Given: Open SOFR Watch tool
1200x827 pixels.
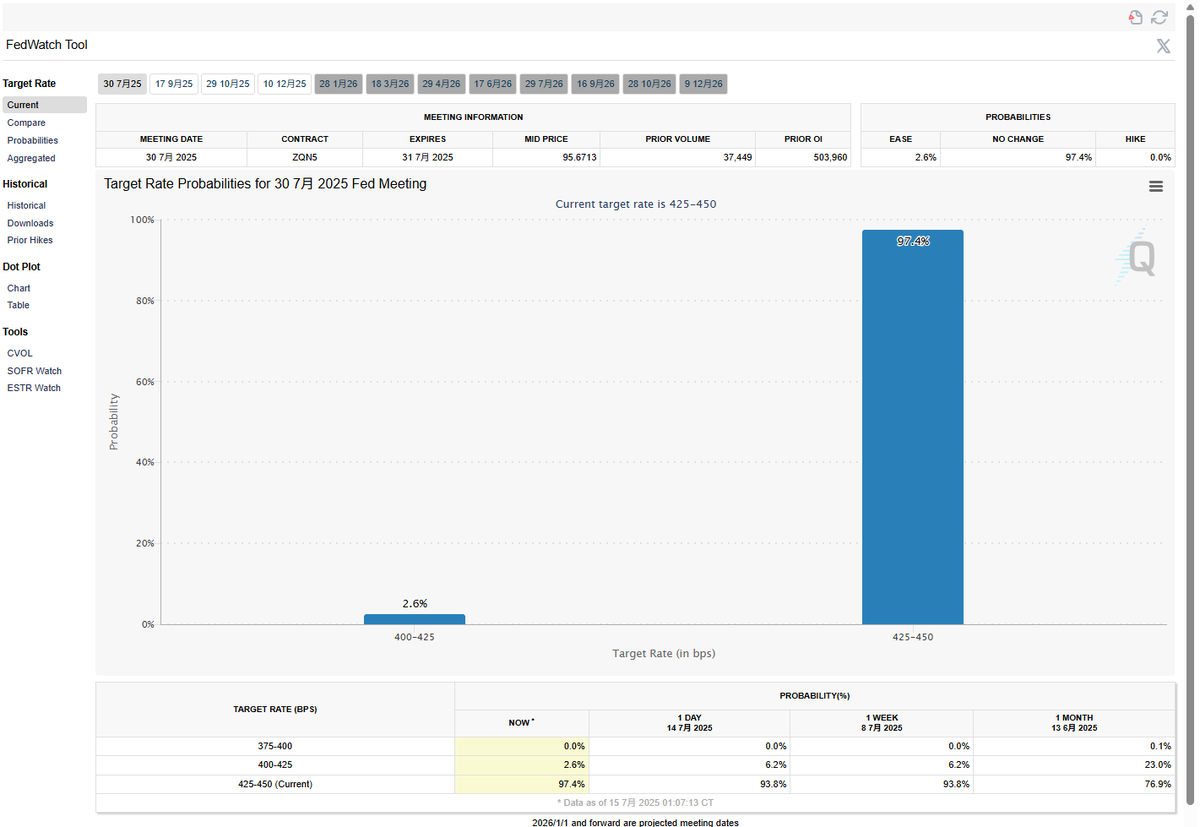Looking at the screenshot, I should [x=34, y=371].
